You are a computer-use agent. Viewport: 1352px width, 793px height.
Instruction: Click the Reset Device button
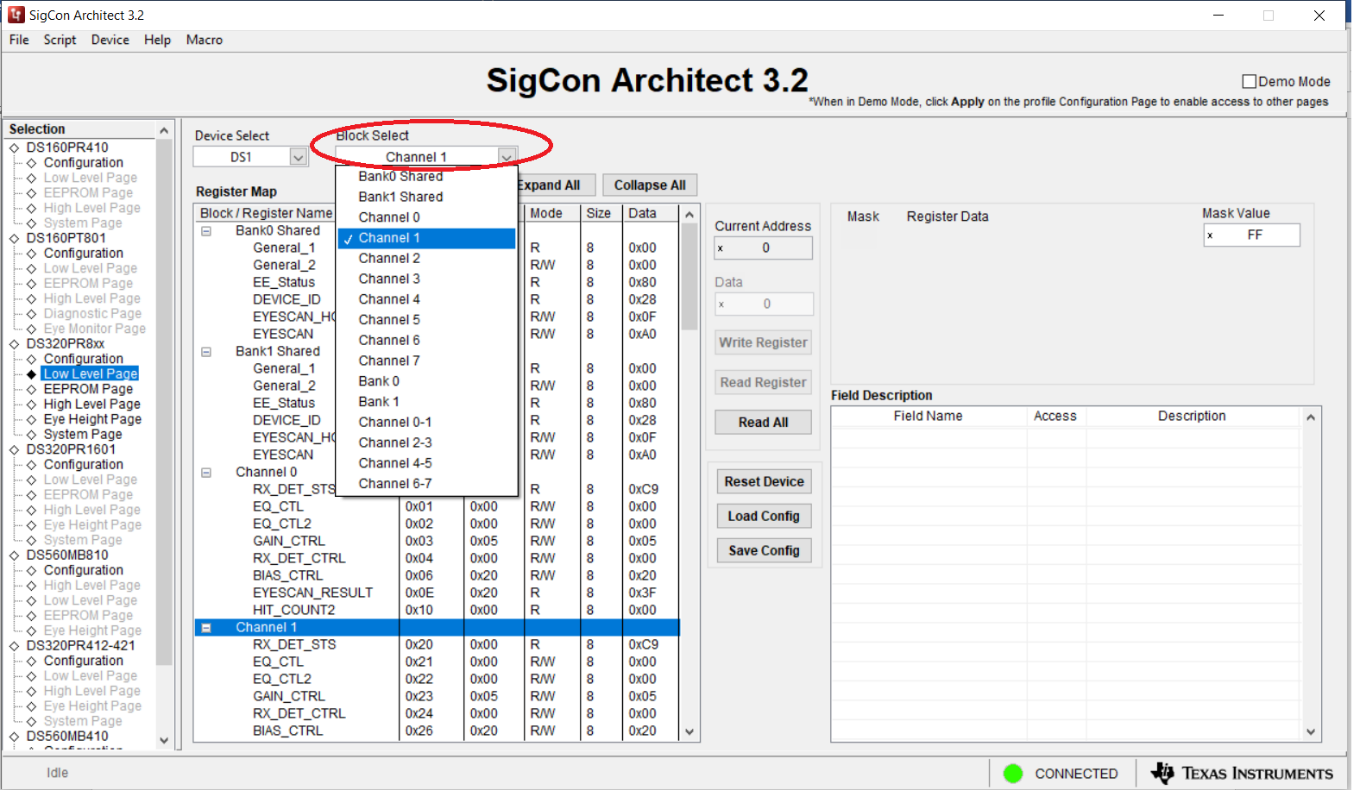coord(764,481)
